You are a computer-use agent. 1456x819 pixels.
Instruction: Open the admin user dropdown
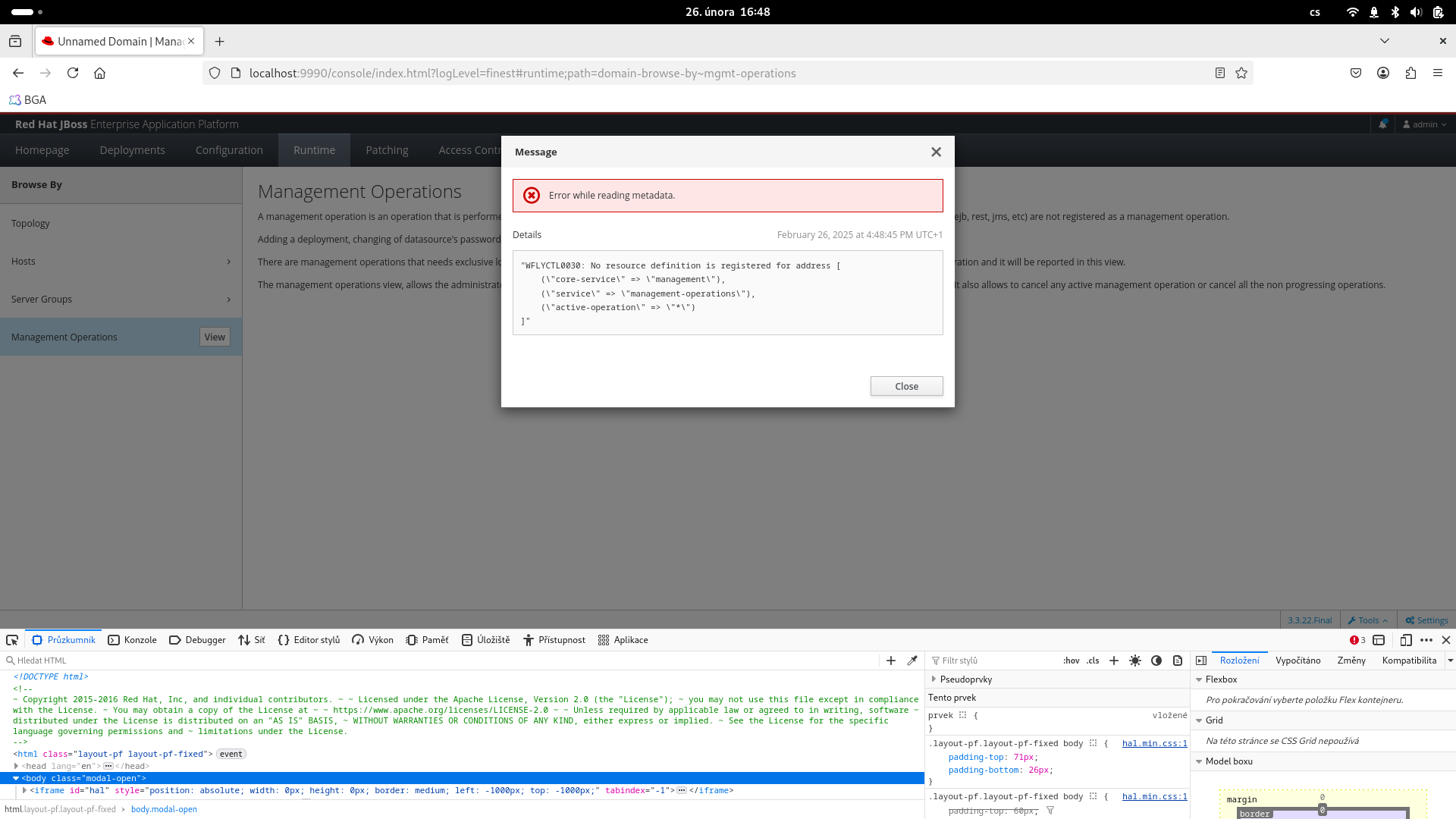pos(1425,124)
